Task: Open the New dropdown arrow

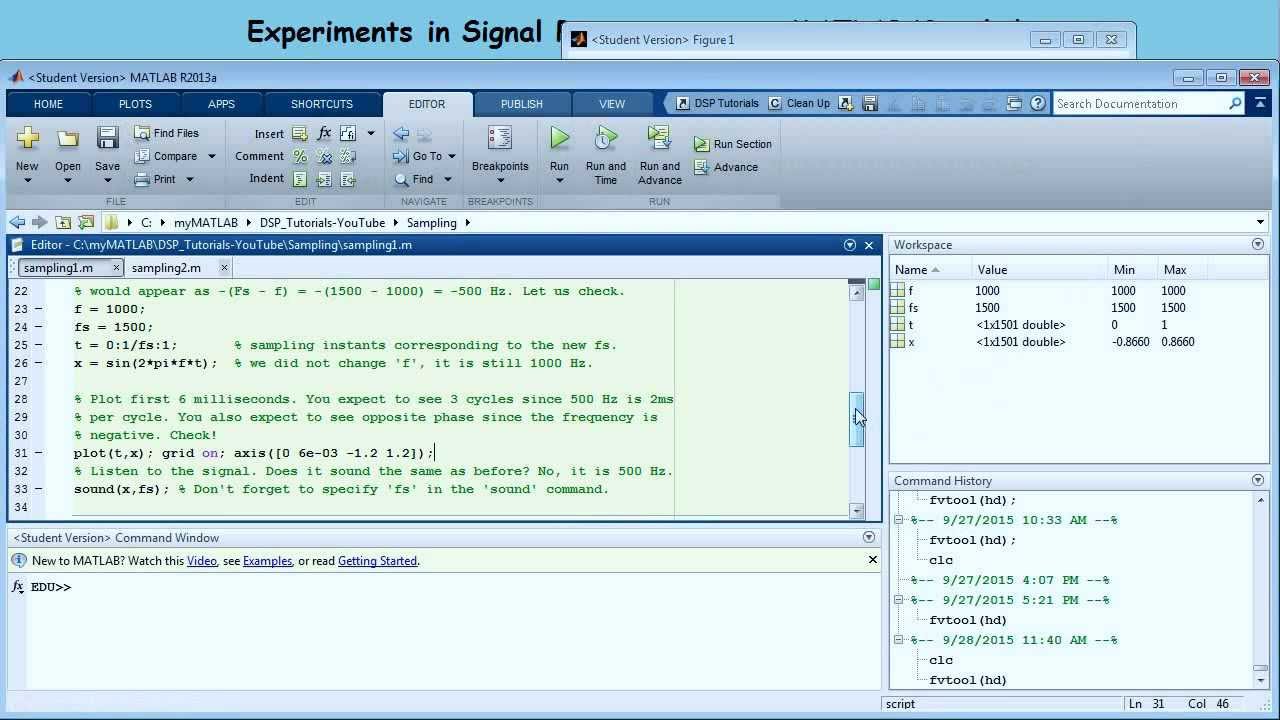Action: click(x=27, y=181)
